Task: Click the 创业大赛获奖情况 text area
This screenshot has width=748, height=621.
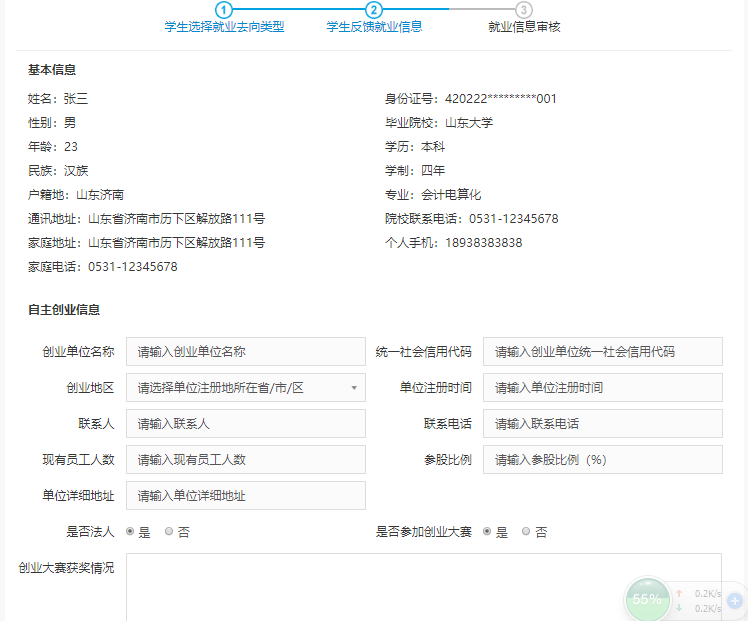Action: [423, 585]
